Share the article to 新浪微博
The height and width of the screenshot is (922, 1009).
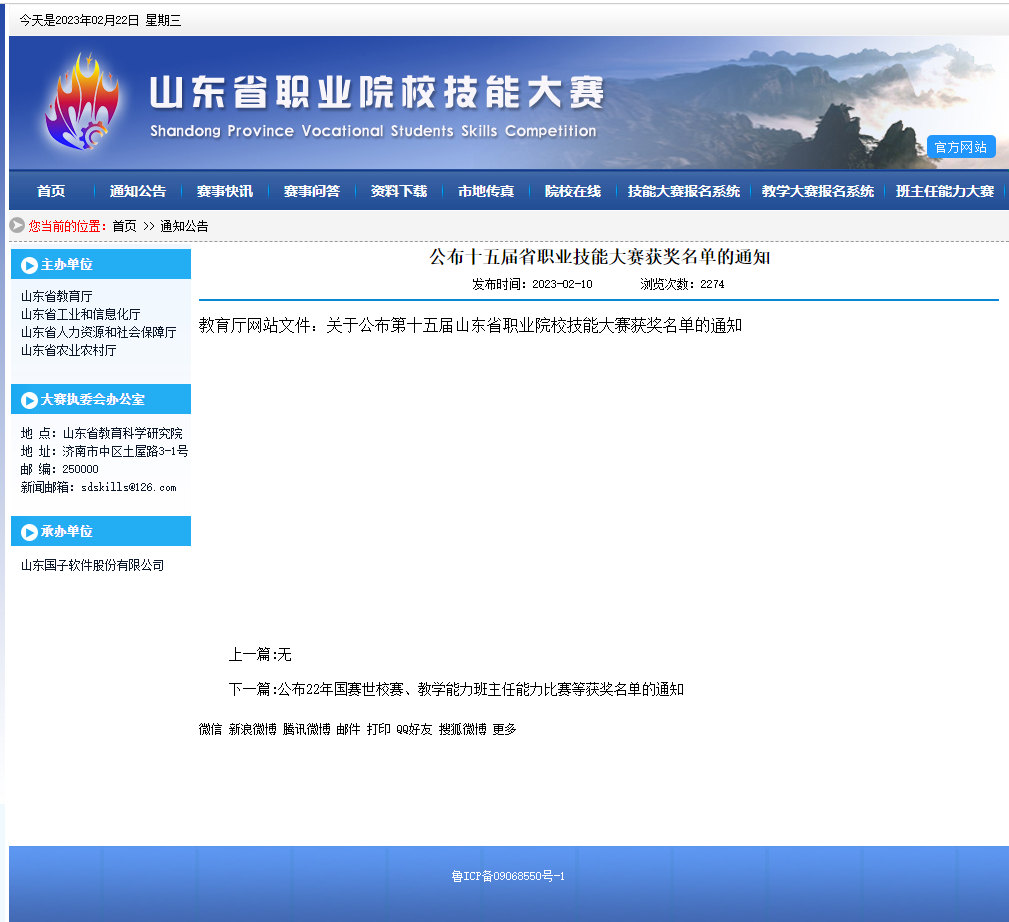pyautogui.click(x=252, y=729)
